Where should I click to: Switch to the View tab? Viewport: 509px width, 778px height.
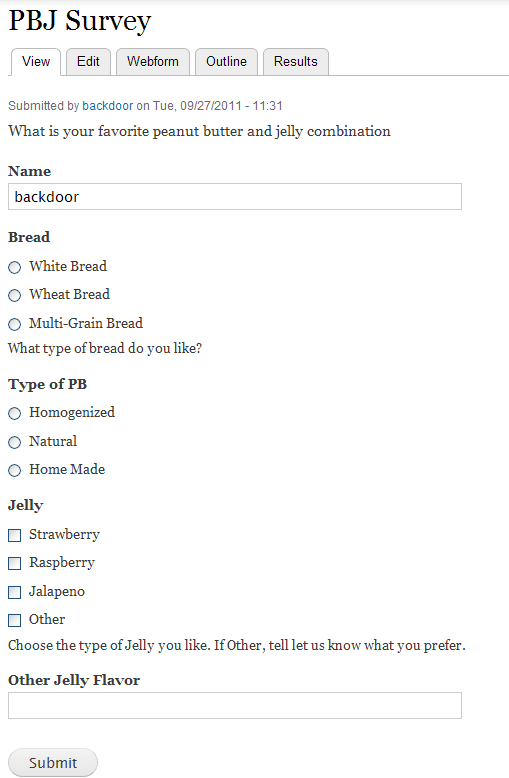tap(36, 62)
